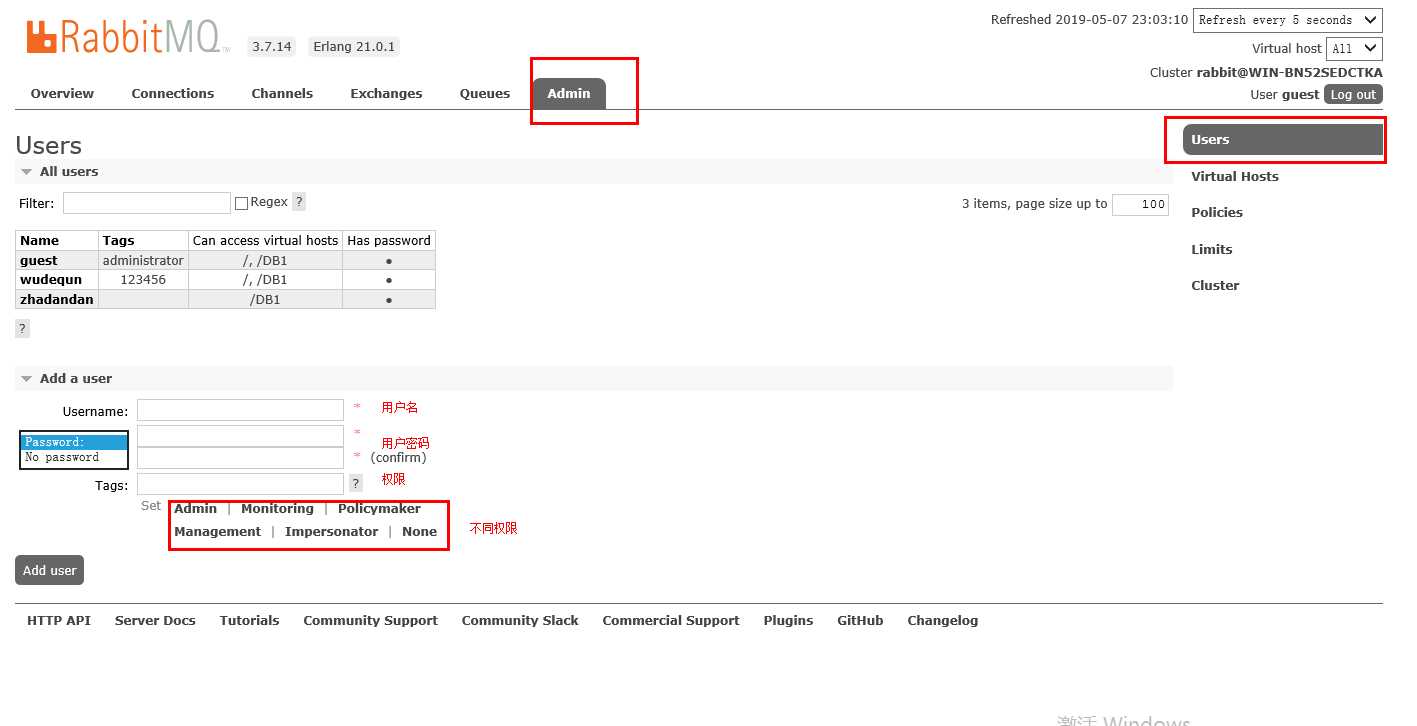Focus the password confirm input field
Screen dimensions: 1417x726
click(x=240, y=458)
